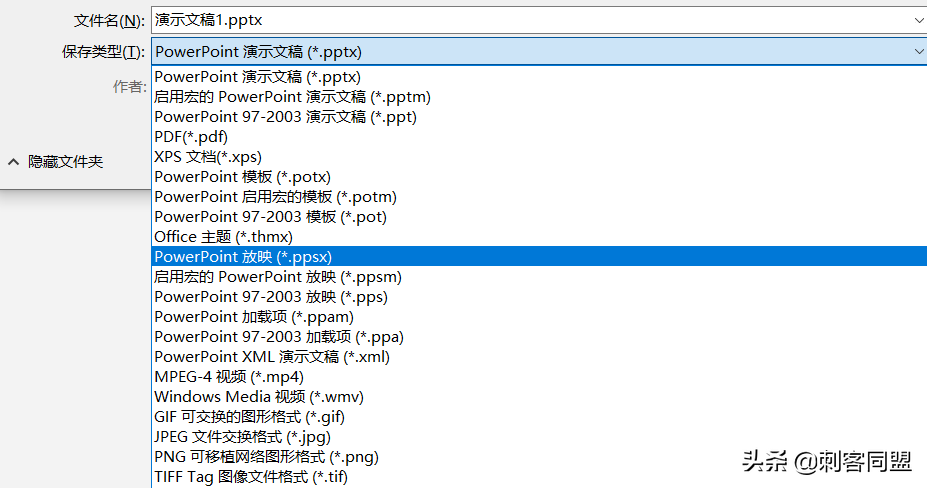This screenshot has width=927, height=488.
Task: Open the save type combo box
Action: (x=539, y=51)
